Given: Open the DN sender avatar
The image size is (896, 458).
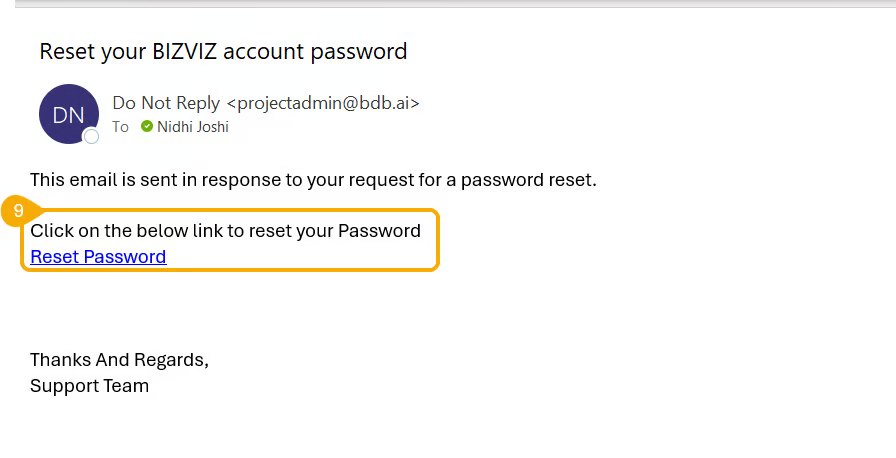Looking at the screenshot, I should click(68, 114).
